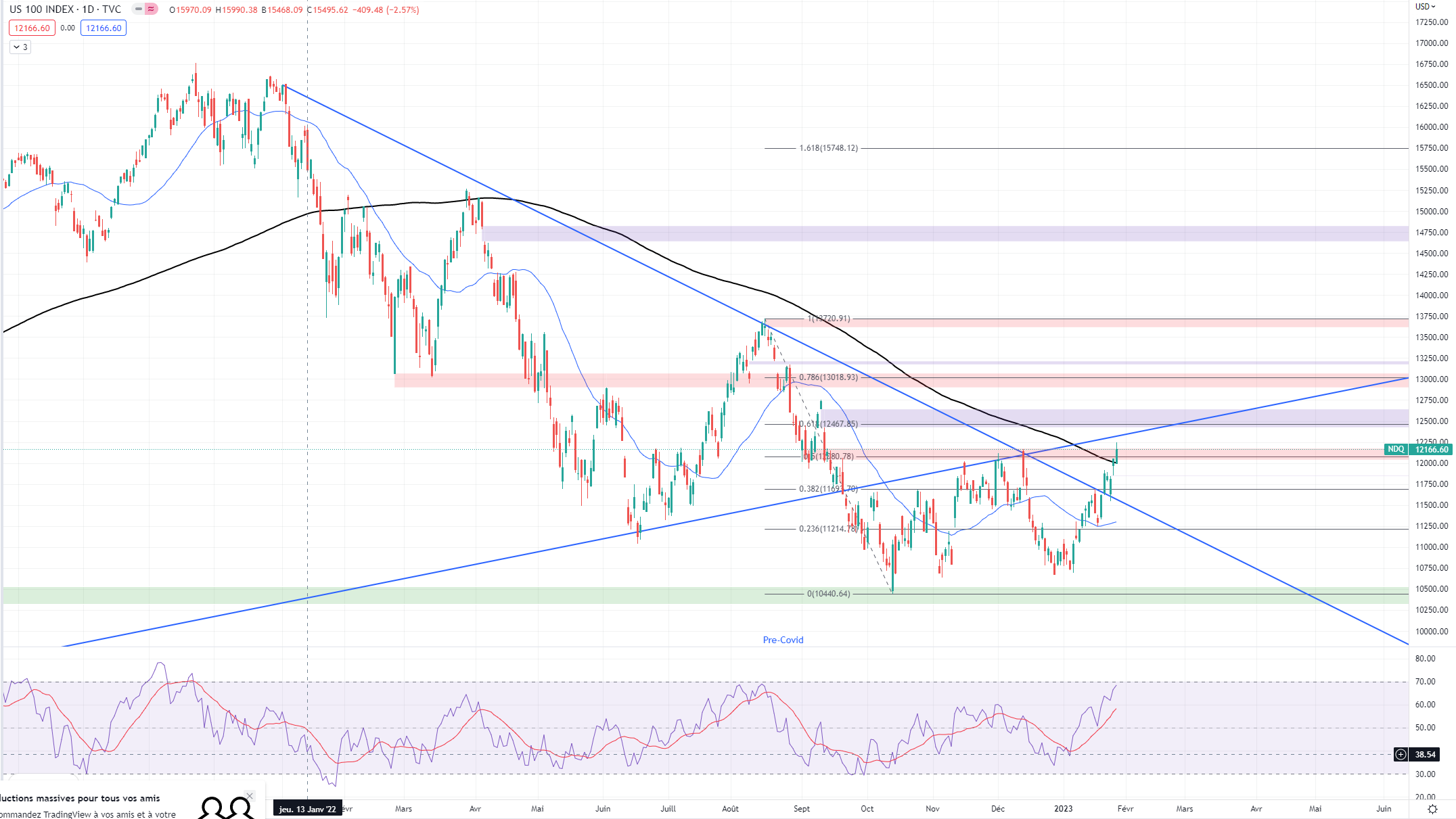1456x819 pixels.
Task: Click the 2023 label on time axis
Action: point(1064,809)
